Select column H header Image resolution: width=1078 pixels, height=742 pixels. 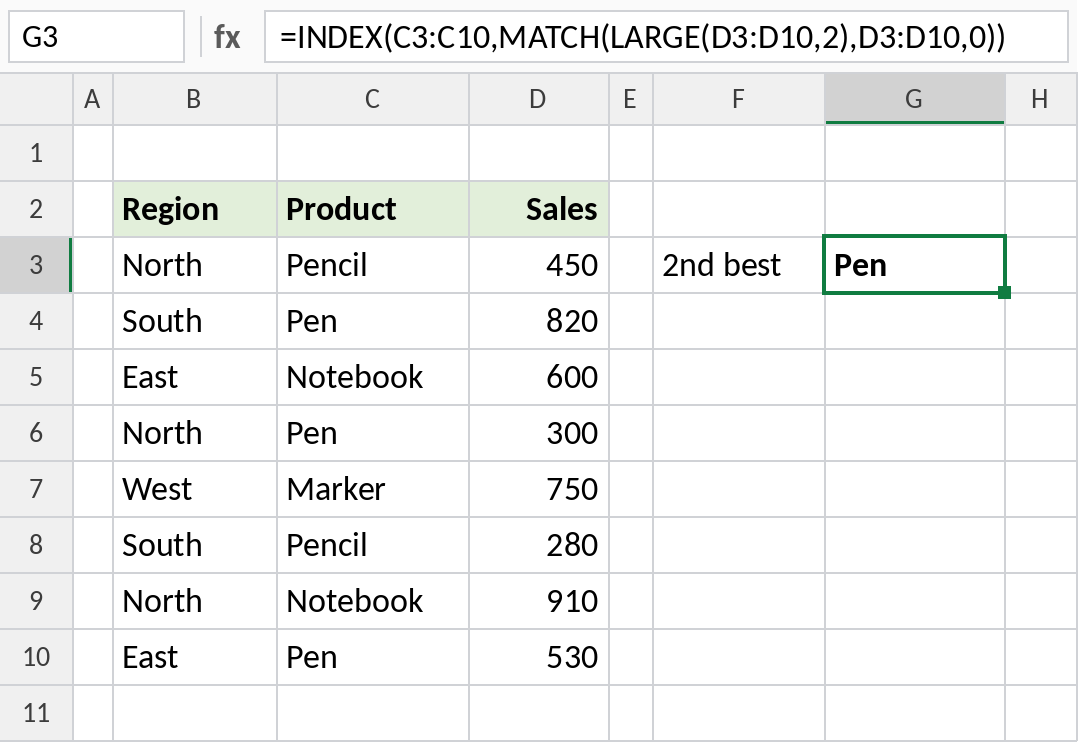click(x=1041, y=99)
